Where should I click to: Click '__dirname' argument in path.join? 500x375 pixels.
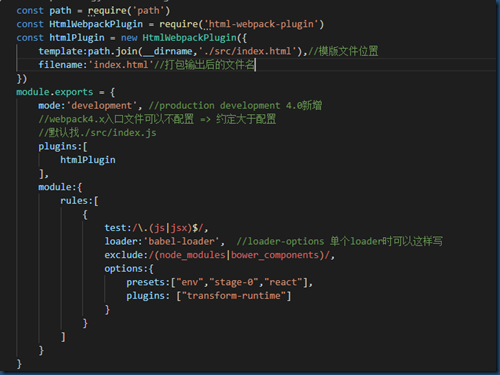click(x=168, y=51)
